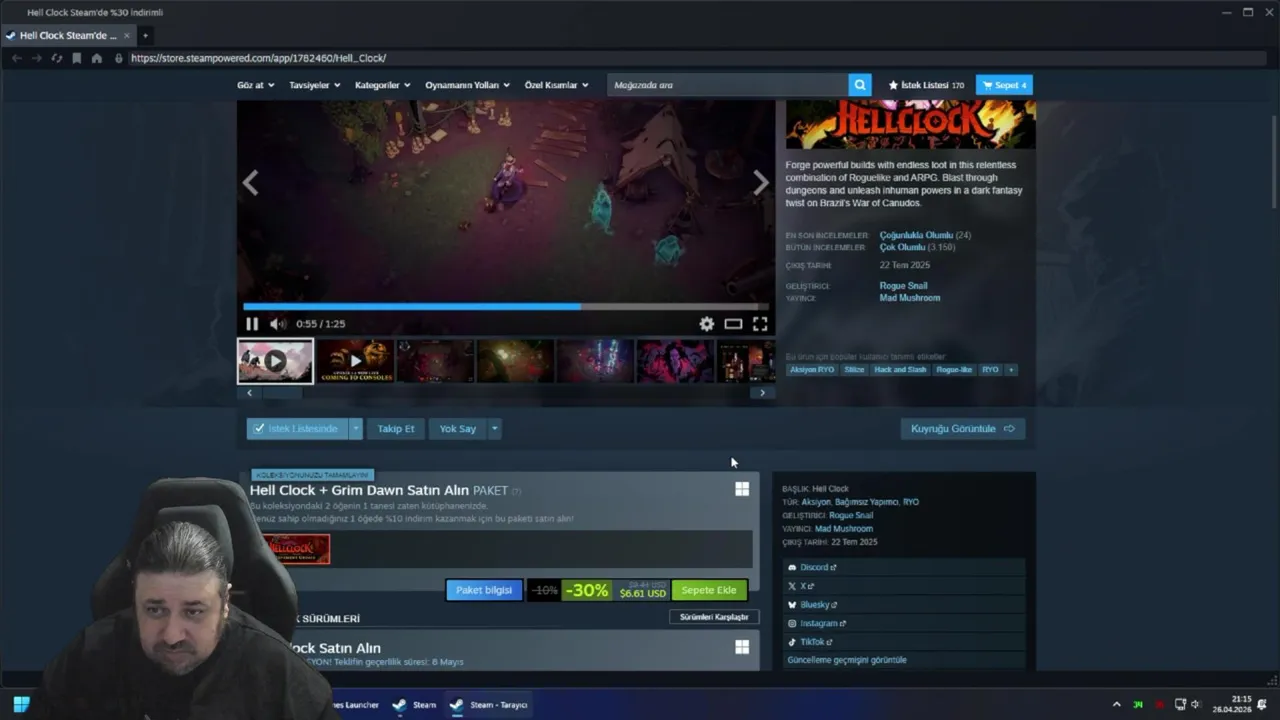
Task: Expand the Yok Say dropdown arrow
Action: [494, 429]
